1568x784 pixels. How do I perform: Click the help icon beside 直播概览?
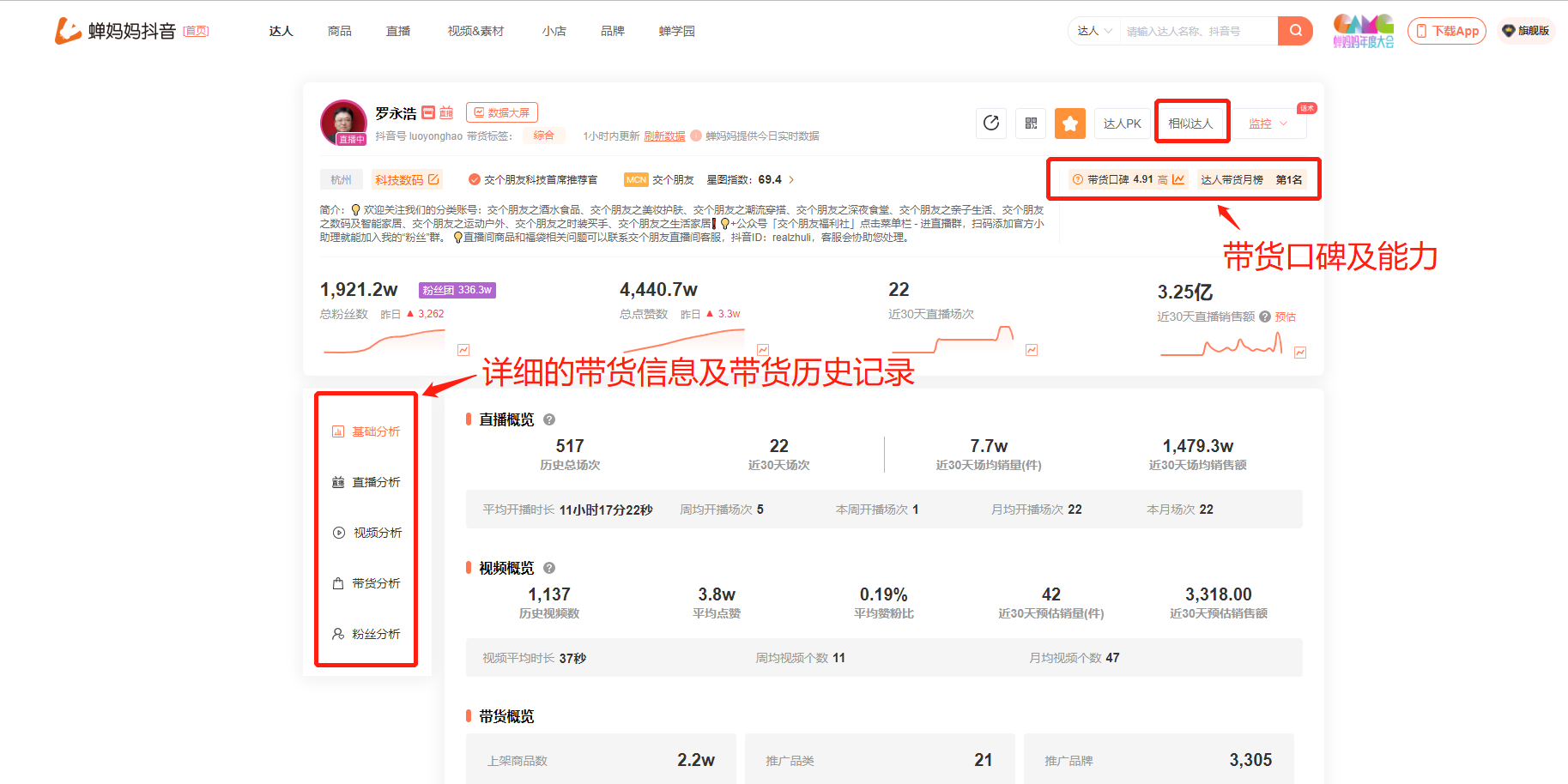(549, 419)
